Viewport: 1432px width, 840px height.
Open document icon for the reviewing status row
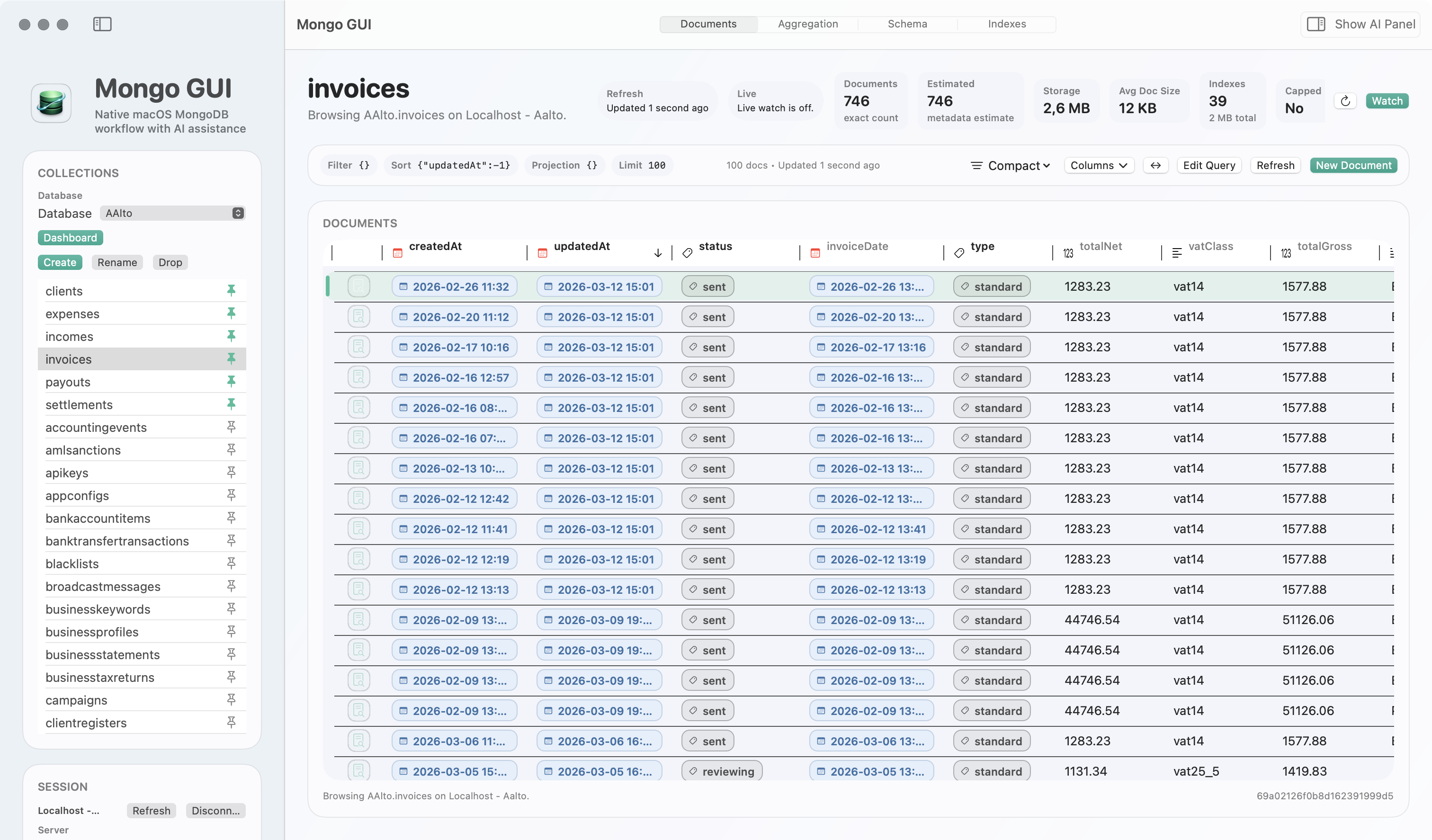tap(358, 771)
